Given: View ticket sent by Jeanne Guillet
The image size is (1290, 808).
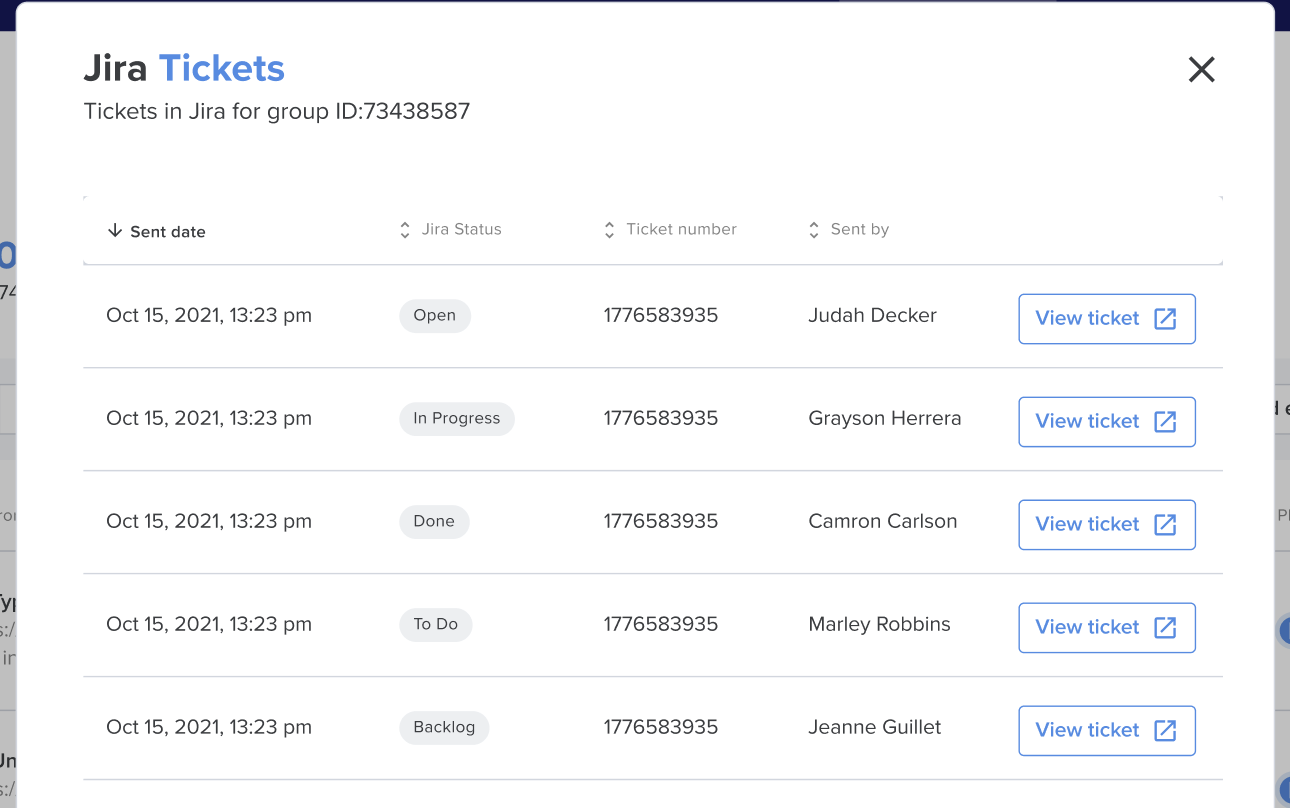Looking at the screenshot, I should 1107,730.
